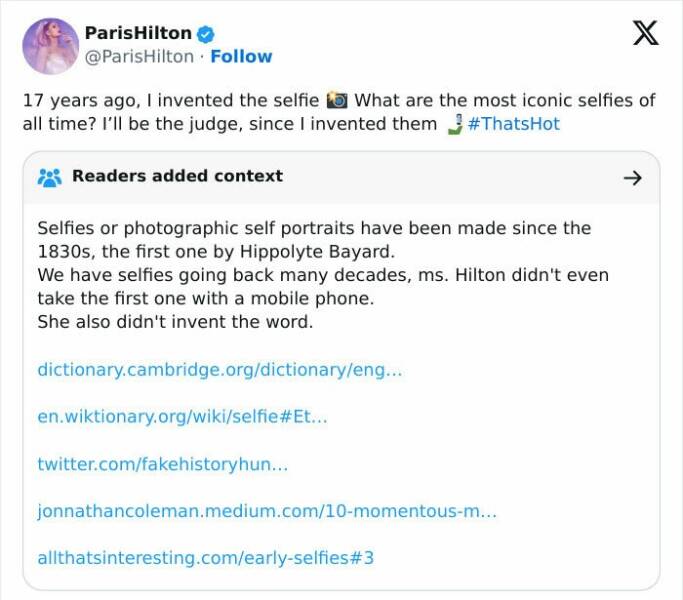Open the twitter.com/fakehistoryhun link

click(x=162, y=463)
